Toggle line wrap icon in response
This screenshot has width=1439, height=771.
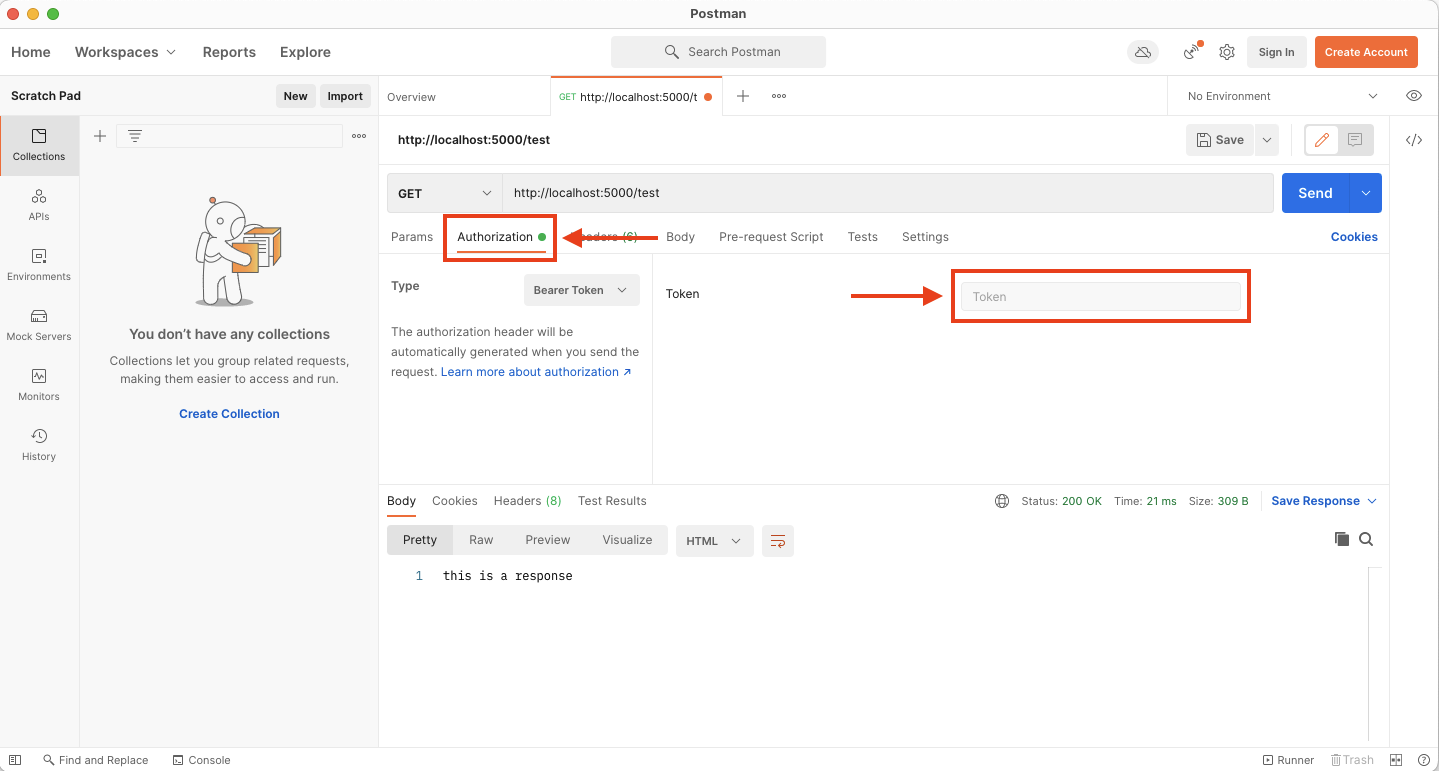pos(777,541)
